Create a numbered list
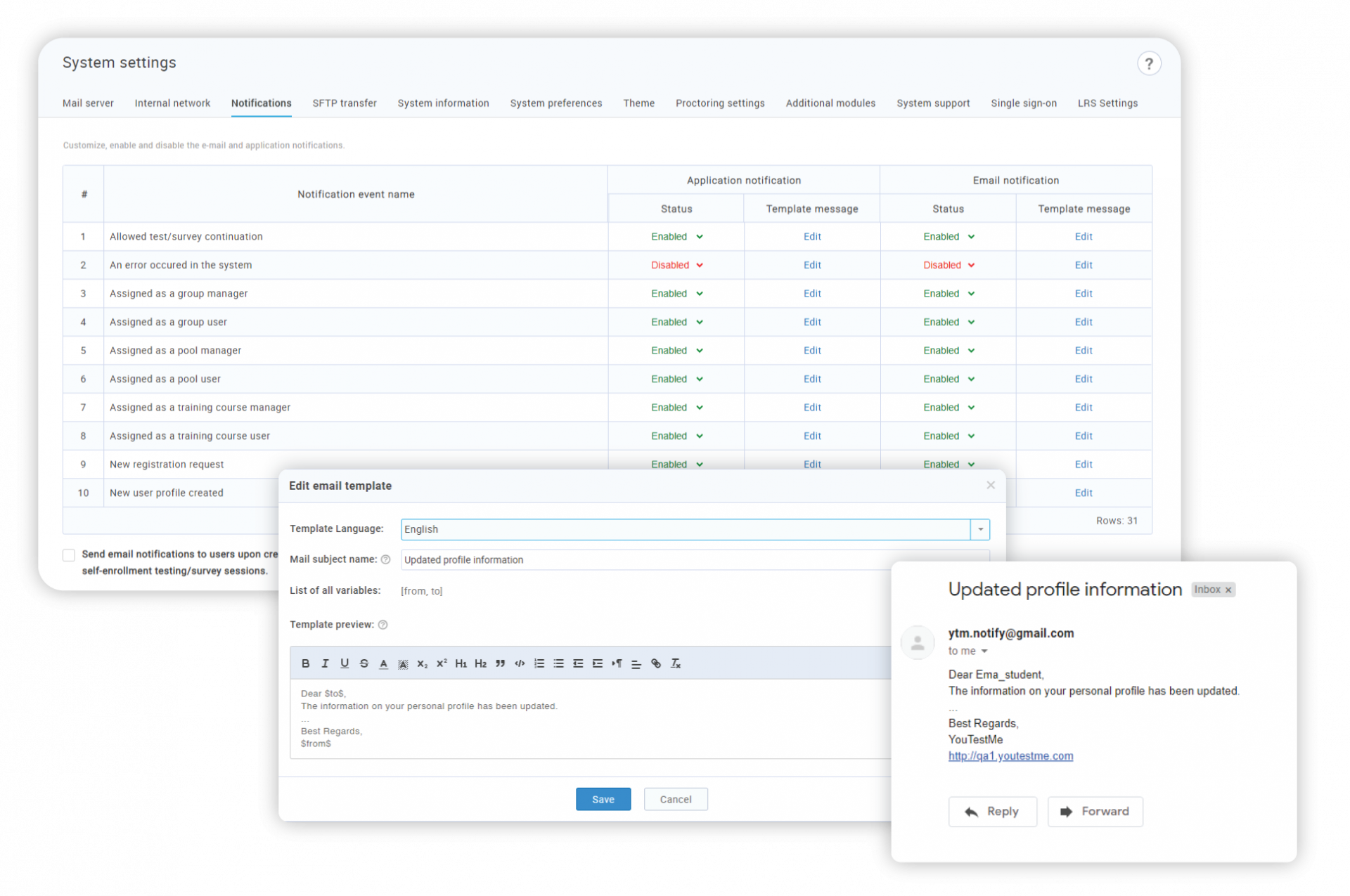 tap(539, 663)
